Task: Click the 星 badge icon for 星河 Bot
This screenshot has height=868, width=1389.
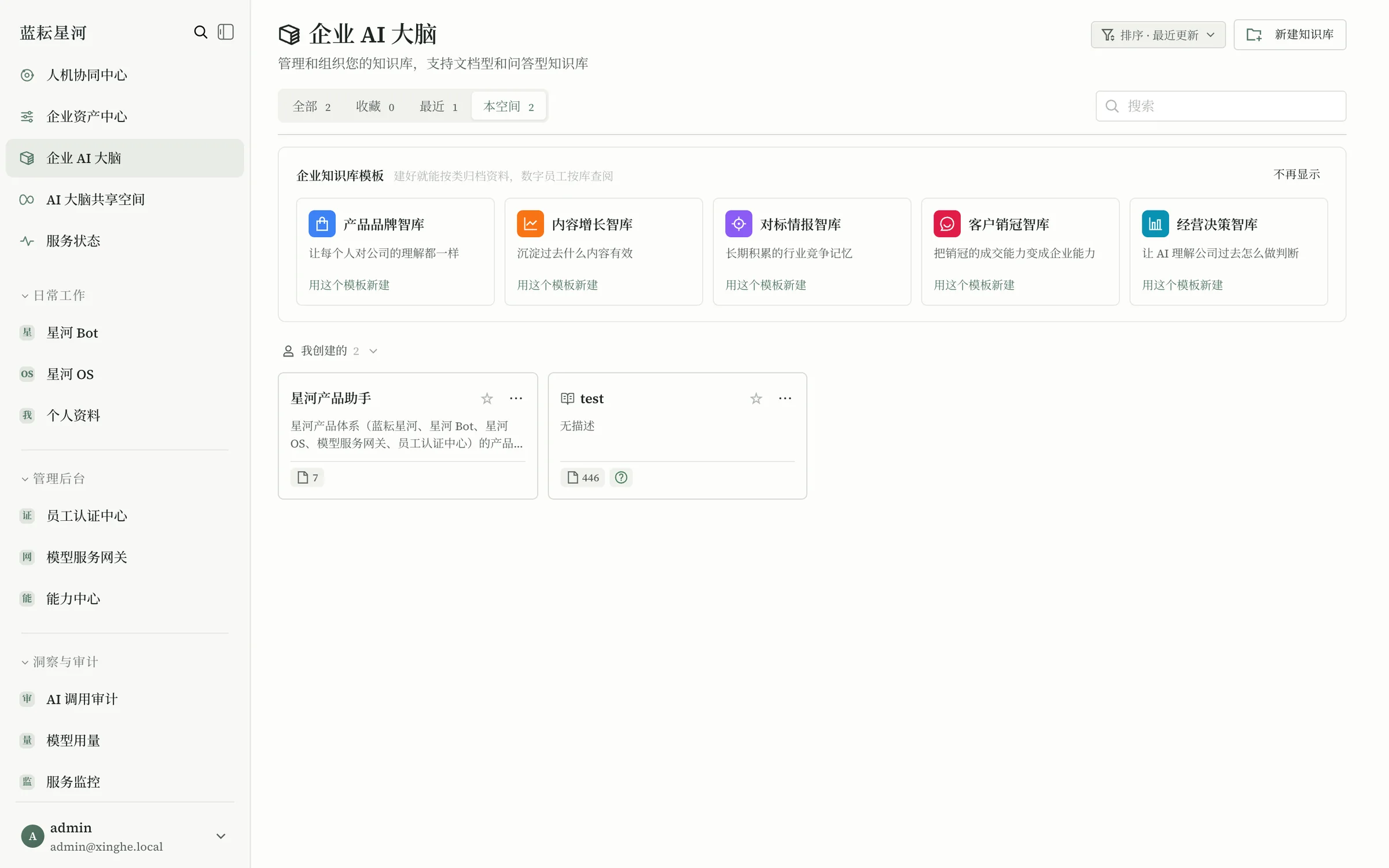Action: pyautogui.click(x=27, y=333)
